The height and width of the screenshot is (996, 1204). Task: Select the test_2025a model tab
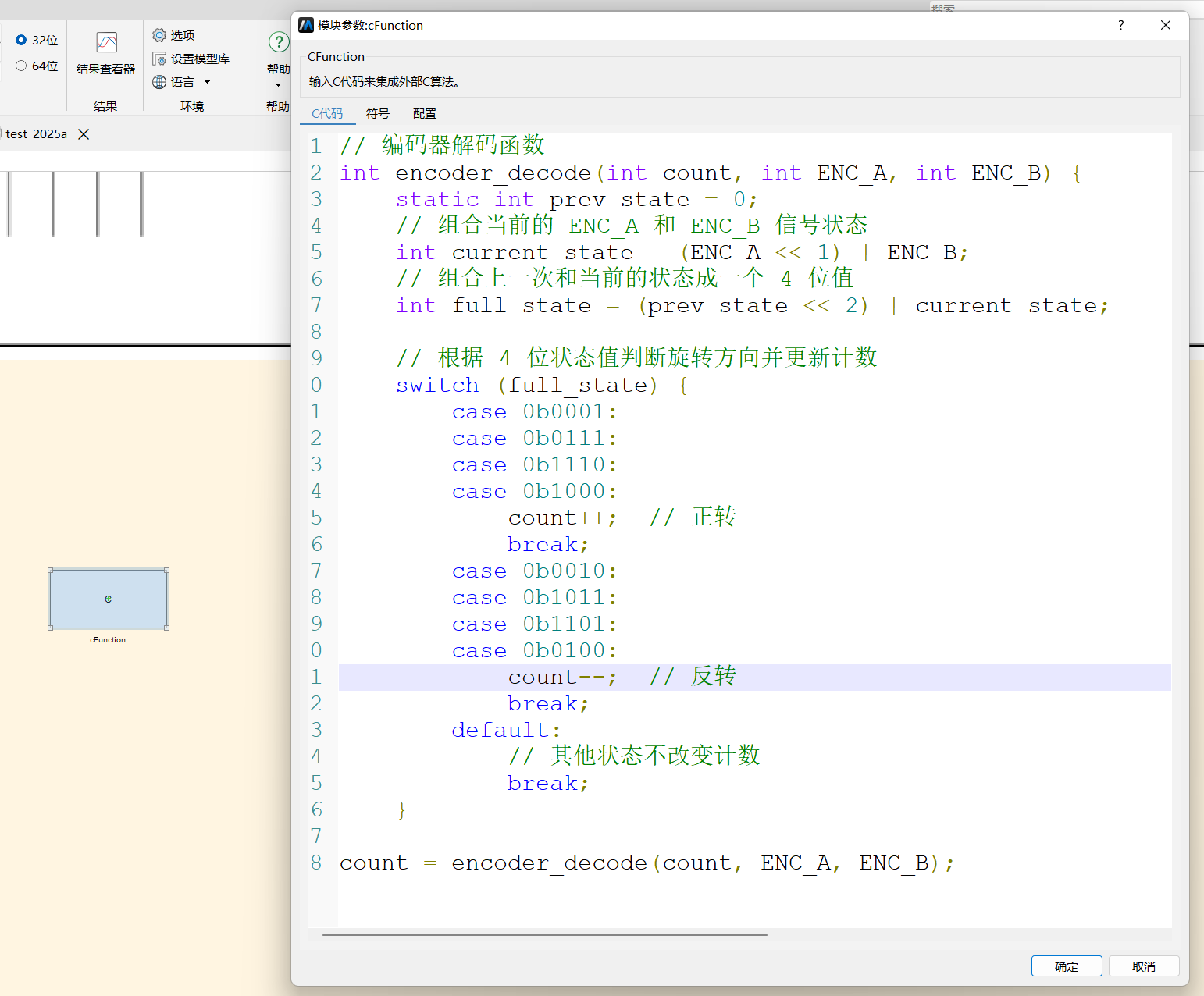36,134
